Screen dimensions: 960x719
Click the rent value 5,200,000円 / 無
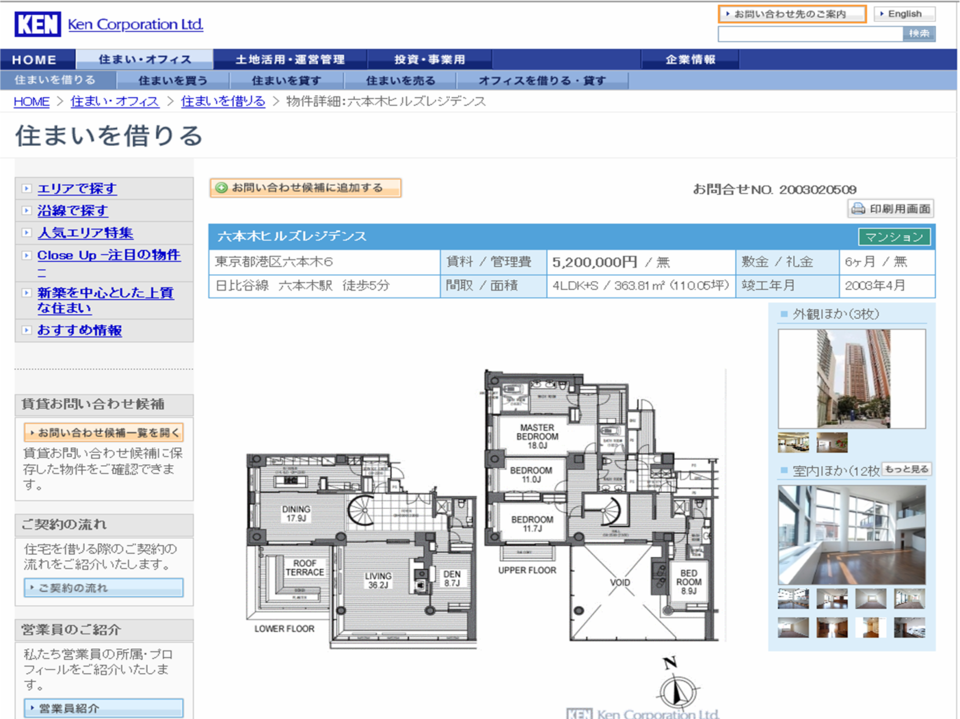640,262
